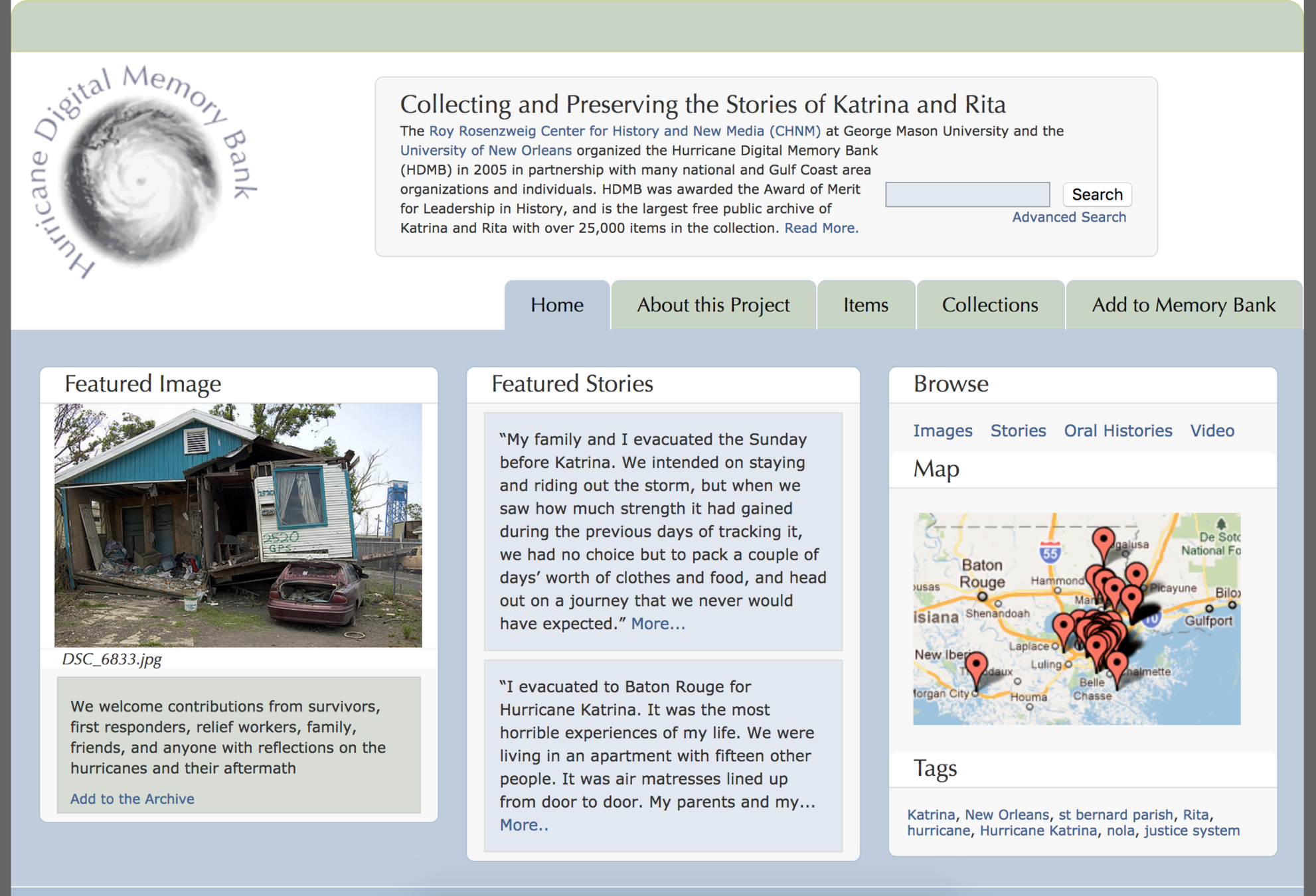1316x896 pixels.
Task: Click the map pin near Picayune
Action: (1137, 574)
